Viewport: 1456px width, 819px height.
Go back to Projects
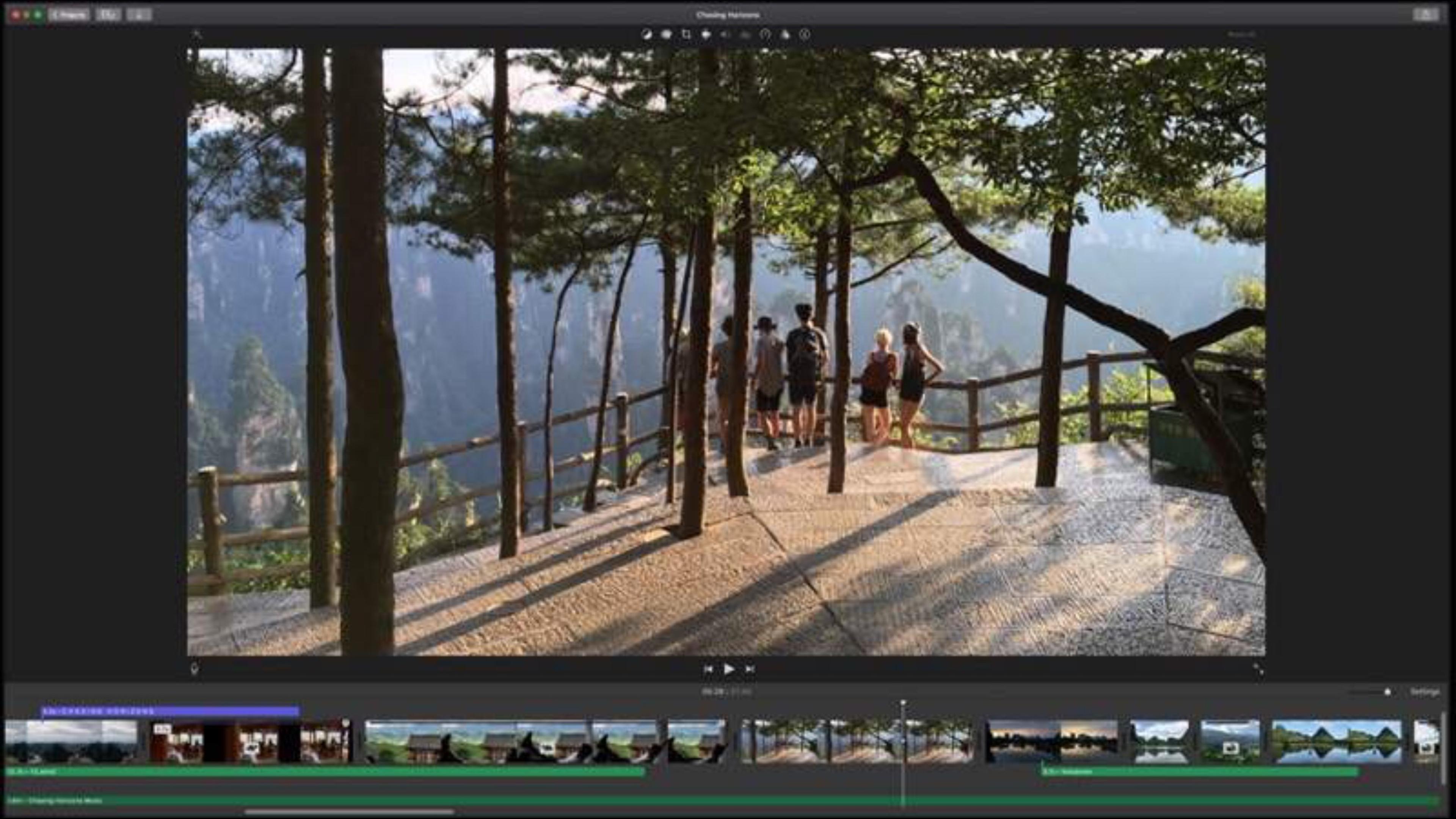tap(69, 15)
